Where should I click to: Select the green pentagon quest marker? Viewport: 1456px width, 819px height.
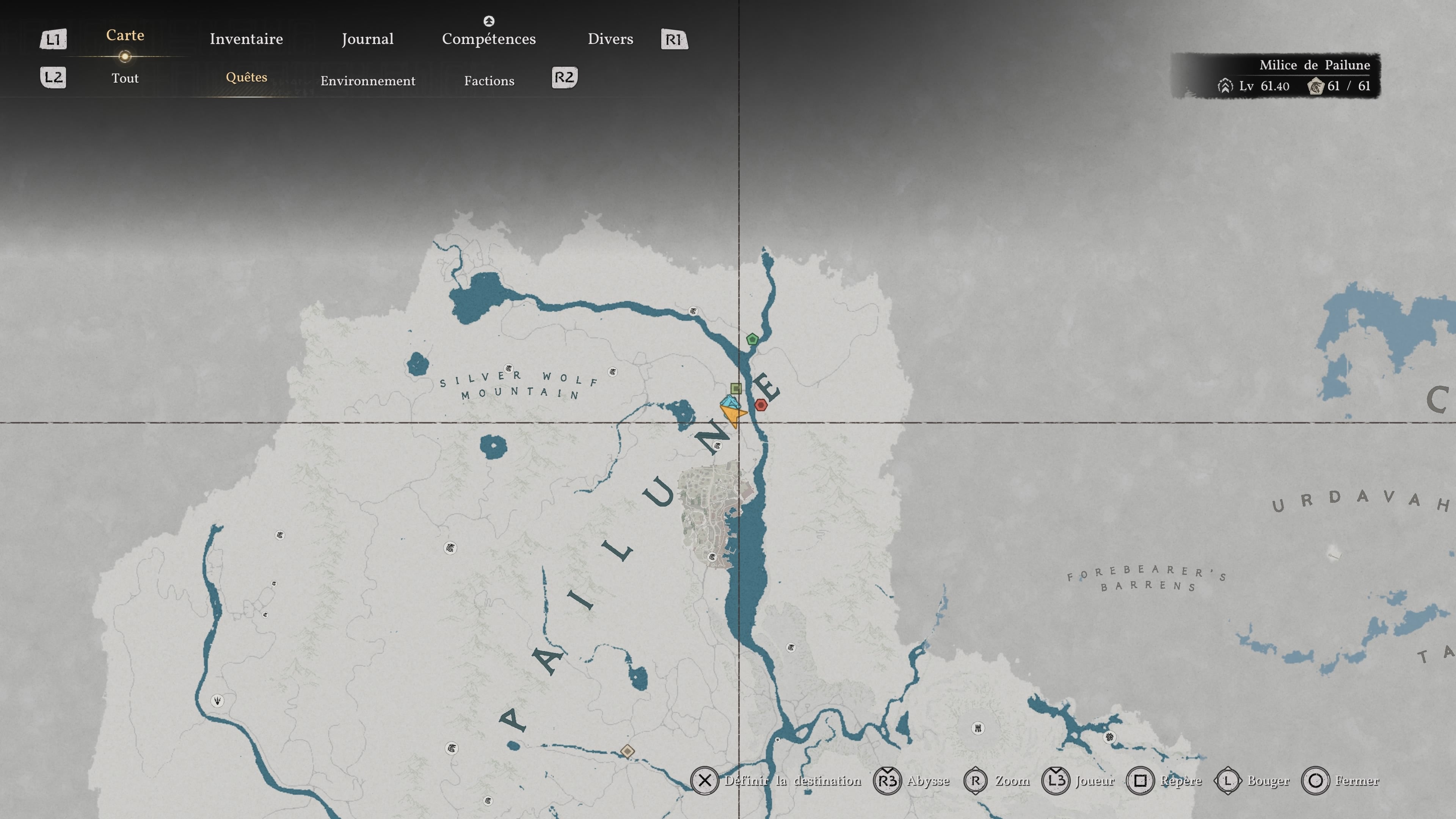(x=752, y=339)
